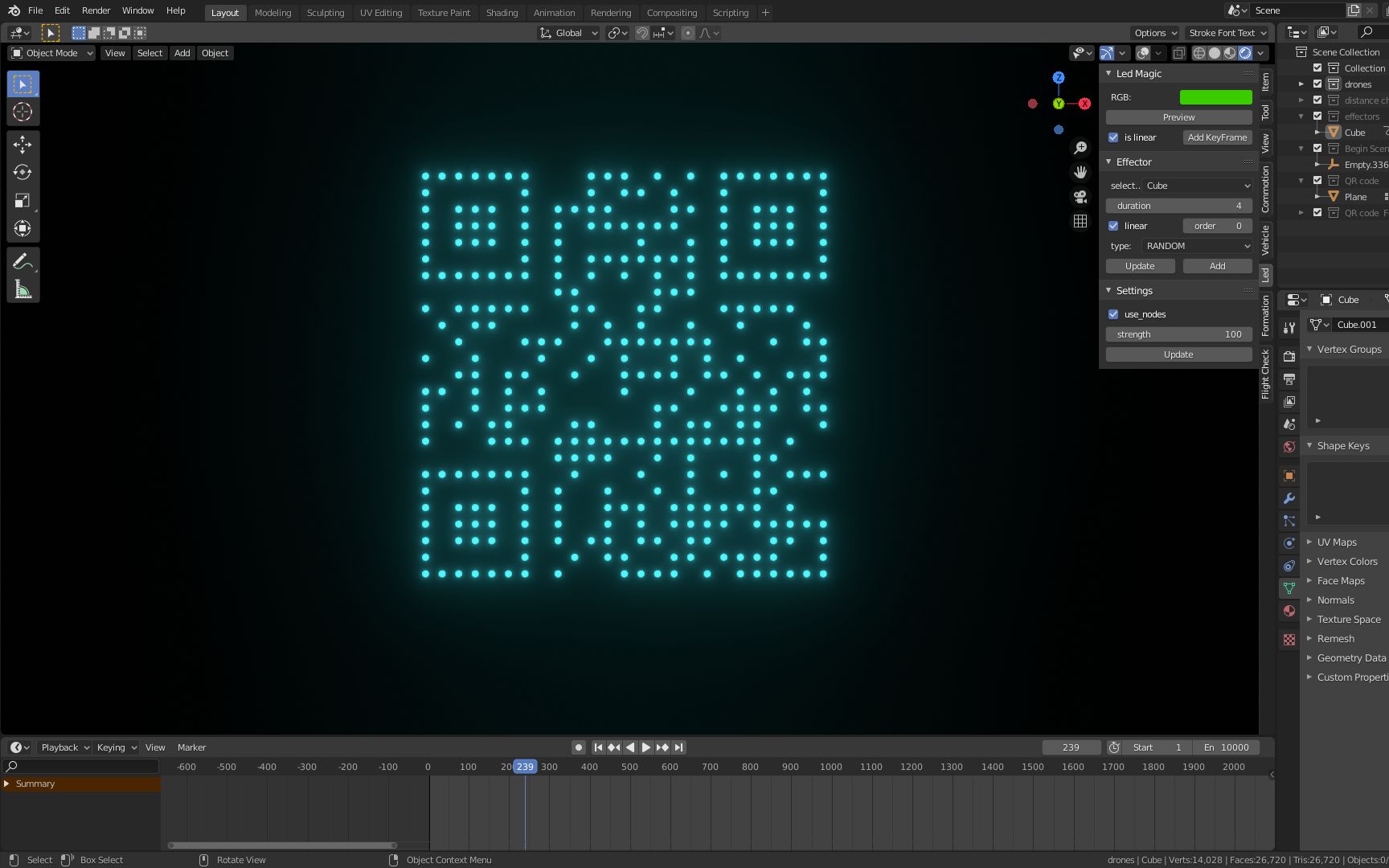Screen dimensions: 1389x868
Task: Open the Render menu
Action: pos(96,10)
